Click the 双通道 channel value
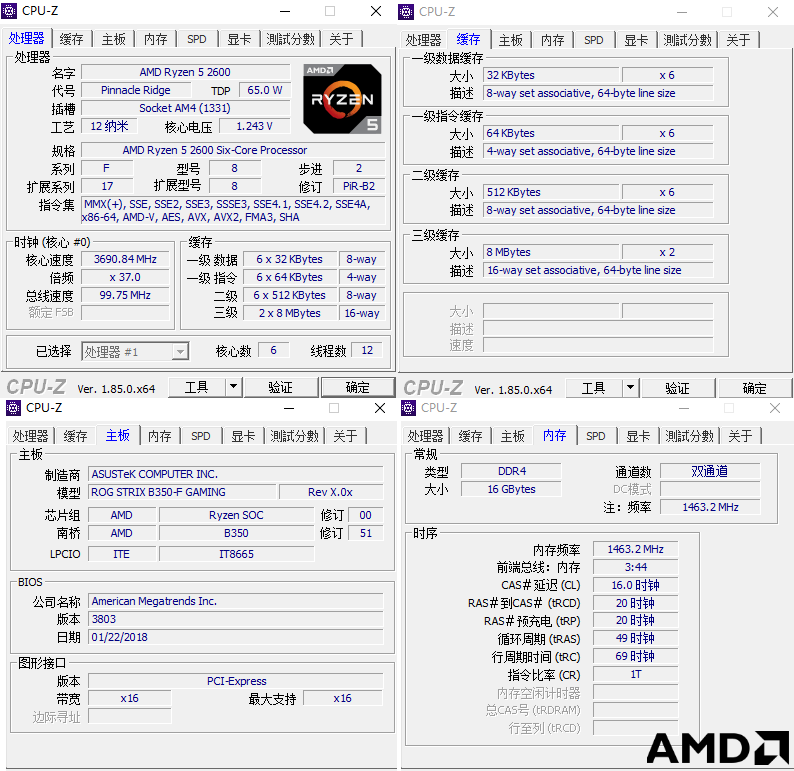This screenshot has height=771, width=794. [x=710, y=471]
